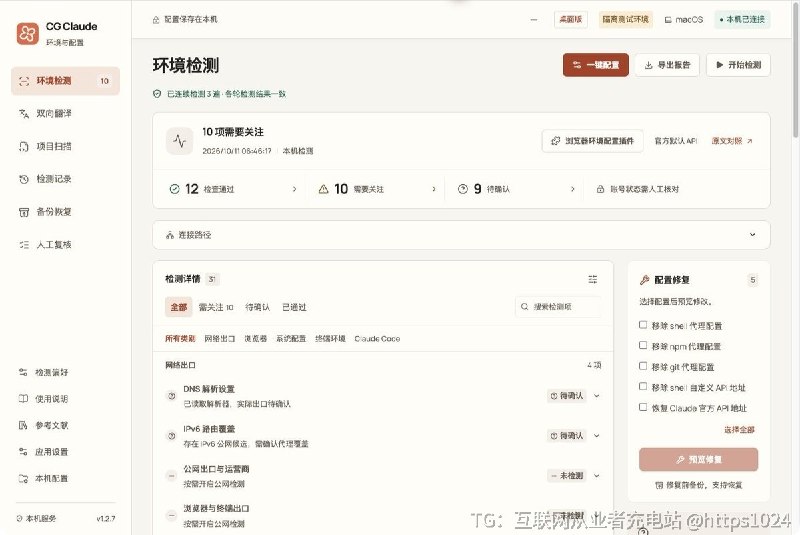Expand the 12 检查通过 chevron
This screenshot has width=800, height=535.
pyautogui.click(x=294, y=189)
